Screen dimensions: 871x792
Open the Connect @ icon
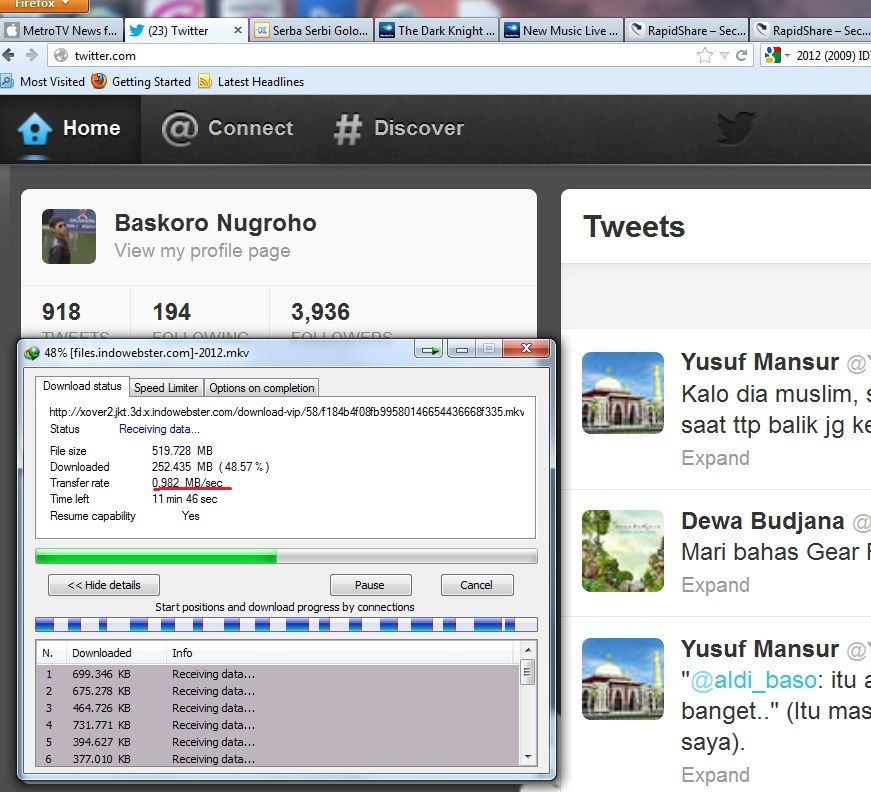[x=179, y=128]
